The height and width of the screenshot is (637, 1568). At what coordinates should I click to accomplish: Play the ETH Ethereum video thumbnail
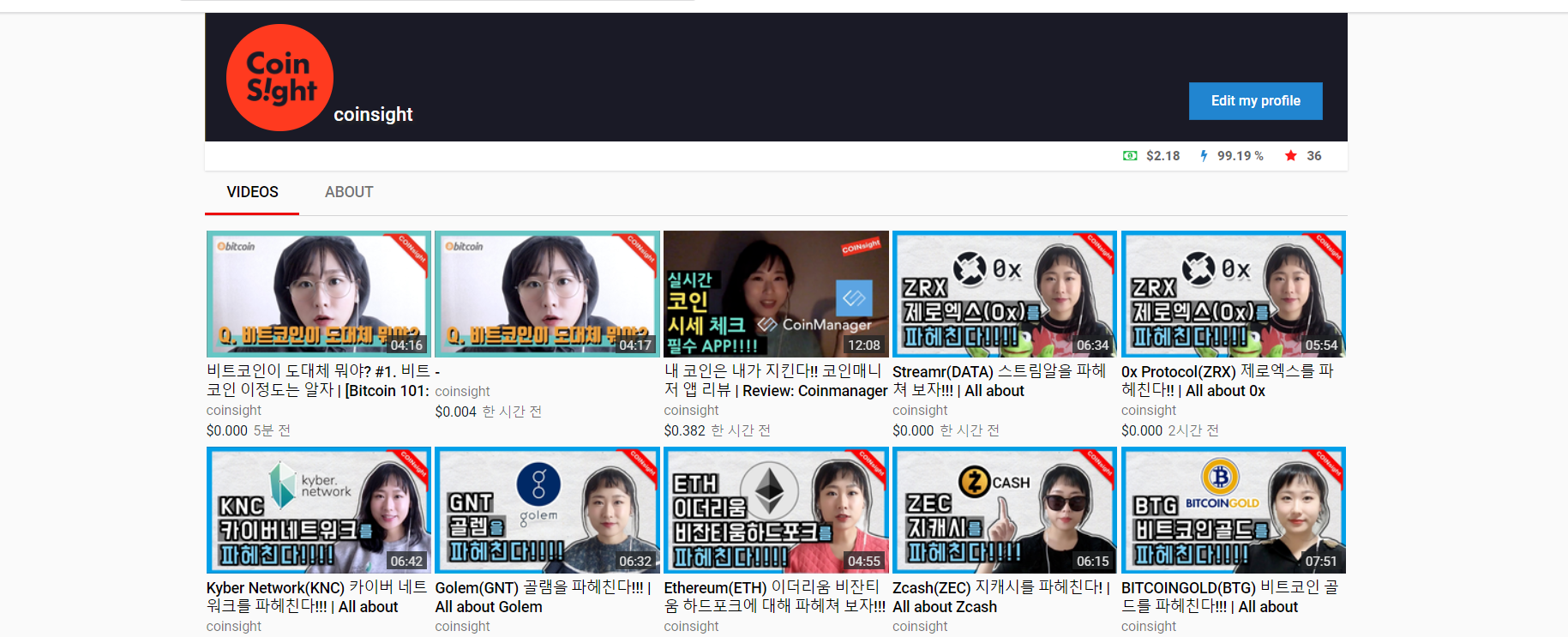pos(776,510)
